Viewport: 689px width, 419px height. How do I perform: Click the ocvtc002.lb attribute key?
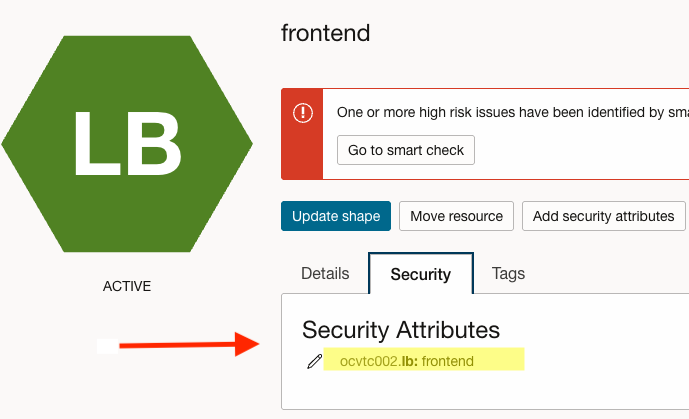(378, 361)
